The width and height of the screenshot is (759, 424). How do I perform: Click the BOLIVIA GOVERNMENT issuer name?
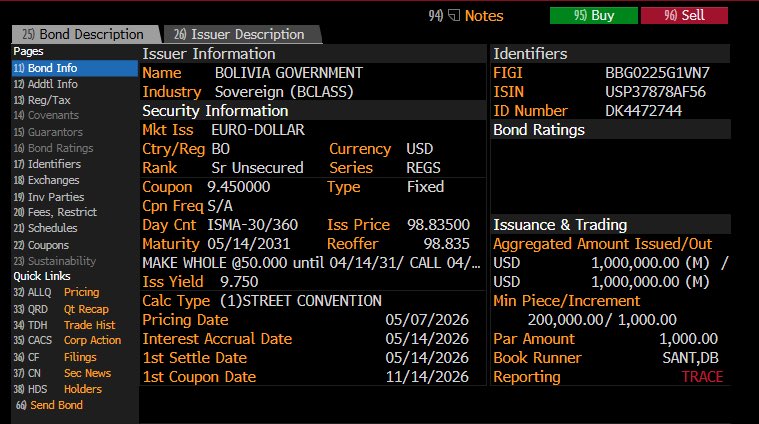(288, 73)
